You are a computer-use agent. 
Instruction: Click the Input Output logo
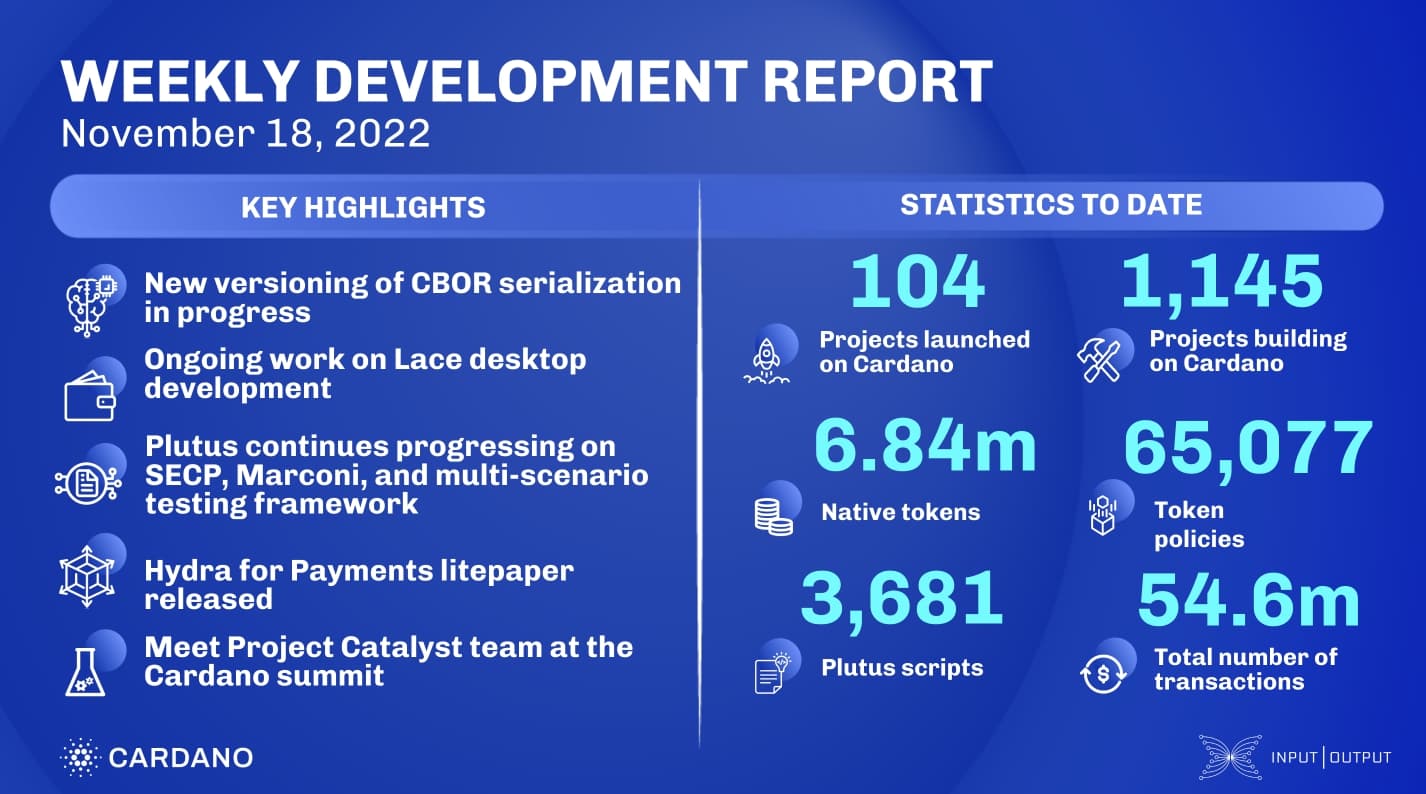click(x=1294, y=757)
